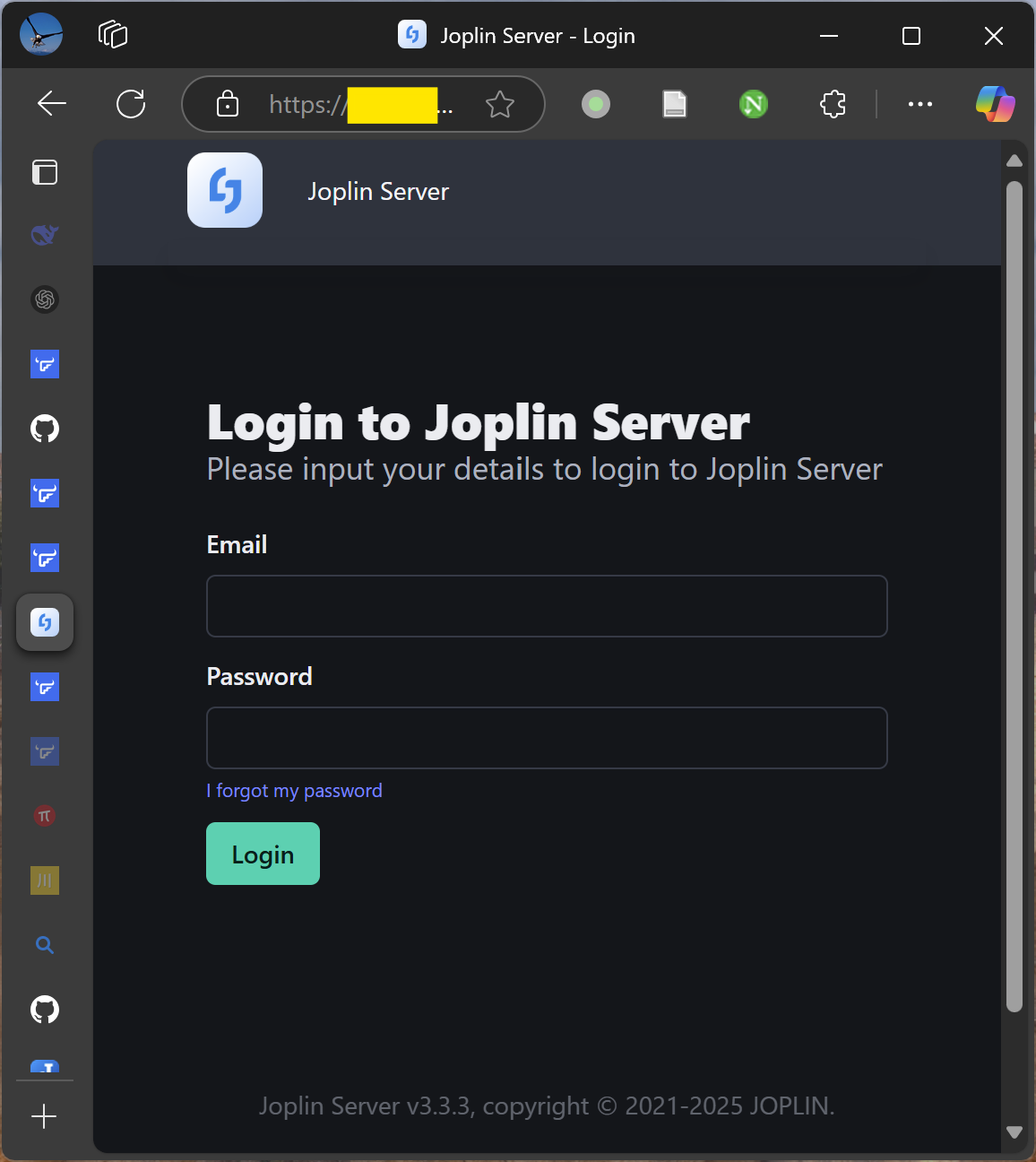
Task: Focus the Password input field
Action: pos(547,738)
